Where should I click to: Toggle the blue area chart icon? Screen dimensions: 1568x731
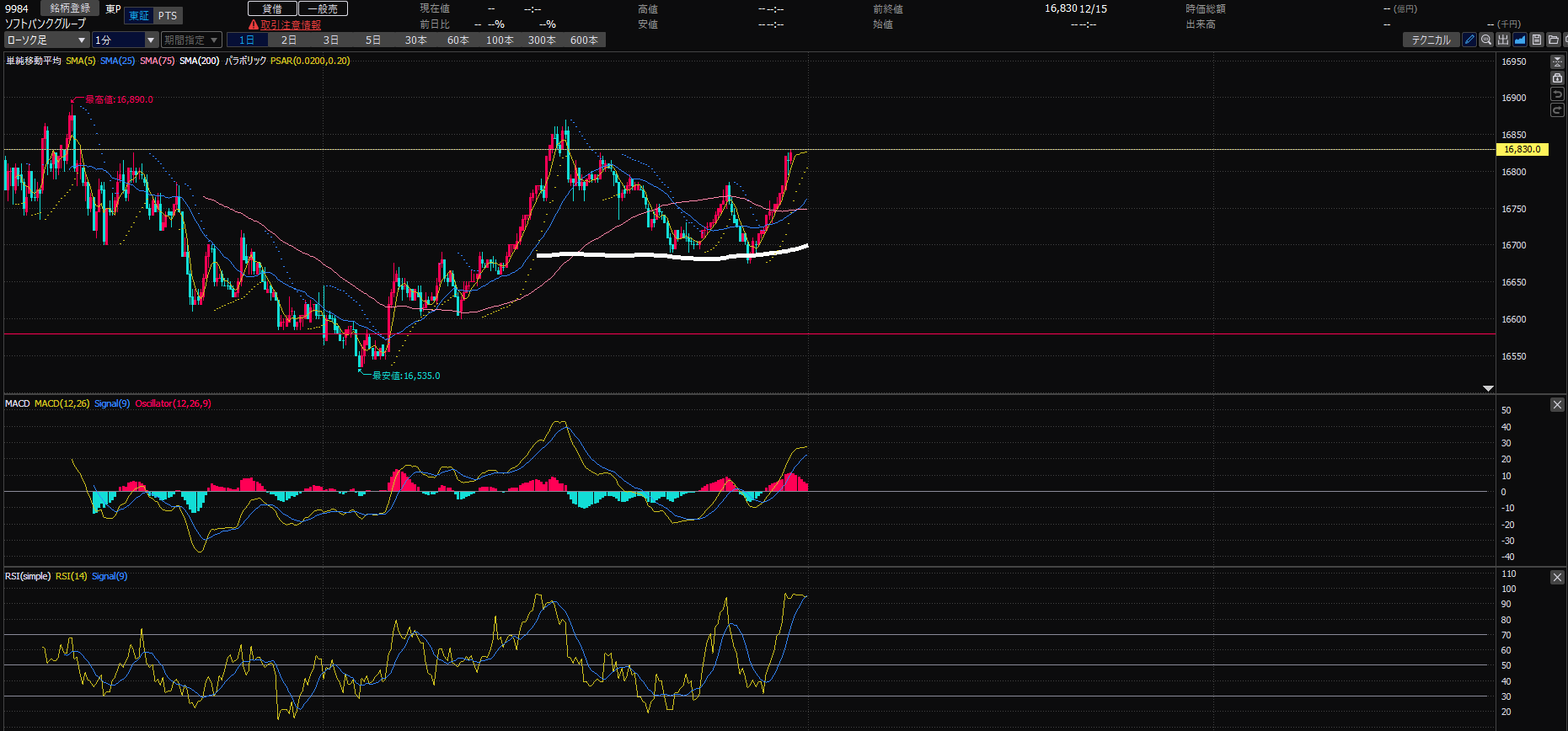[x=1520, y=40]
